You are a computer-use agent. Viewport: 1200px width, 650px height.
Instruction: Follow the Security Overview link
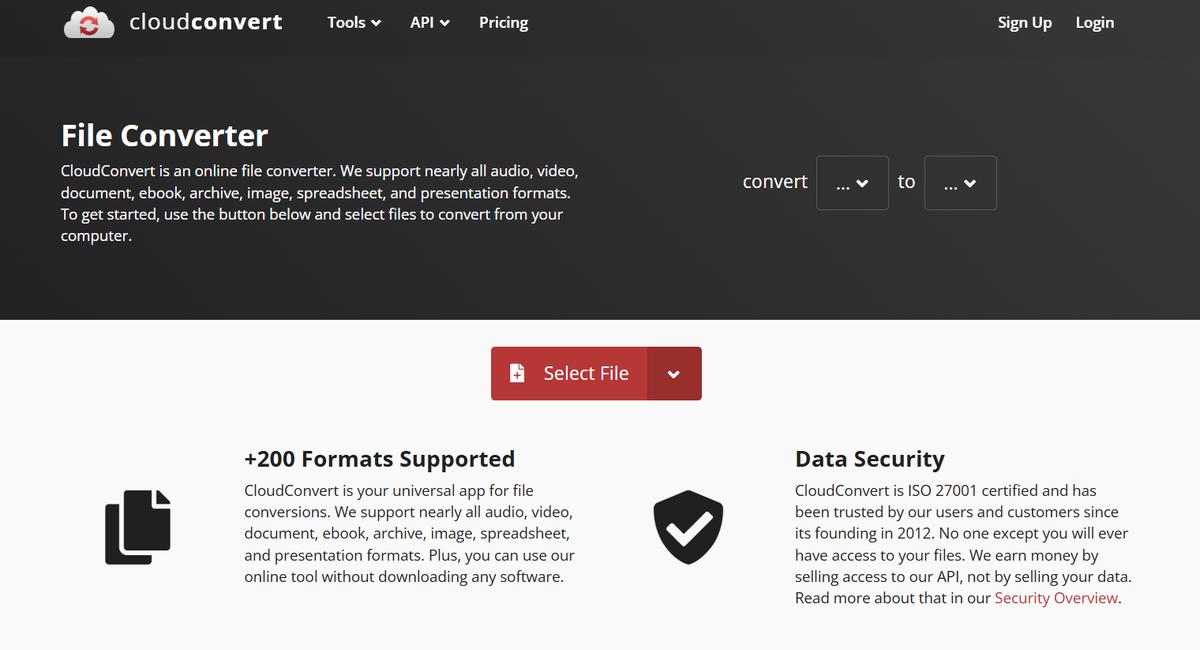click(1056, 598)
